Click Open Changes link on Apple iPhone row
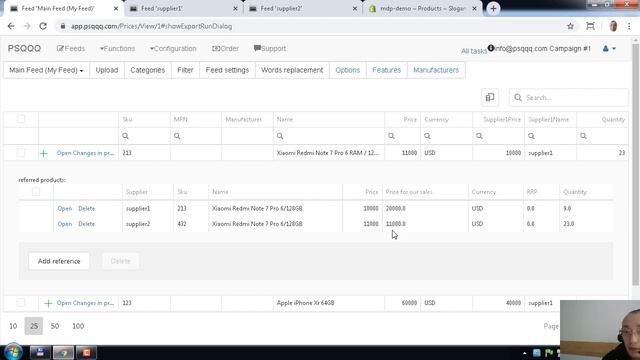 85,303
